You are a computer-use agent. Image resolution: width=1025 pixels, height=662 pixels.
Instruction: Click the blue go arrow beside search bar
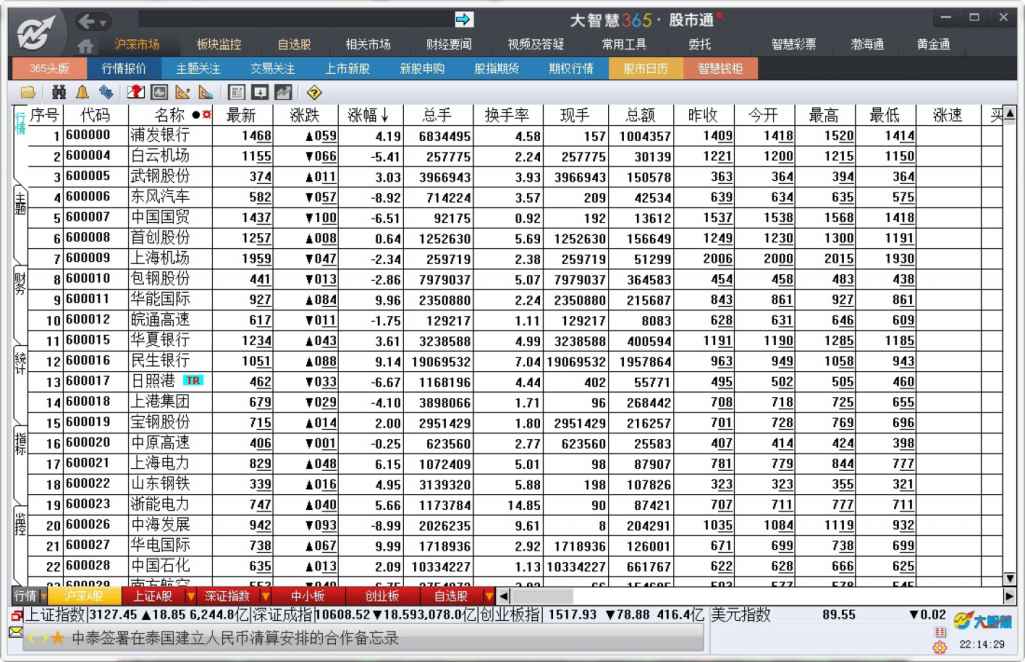[x=463, y=20]
